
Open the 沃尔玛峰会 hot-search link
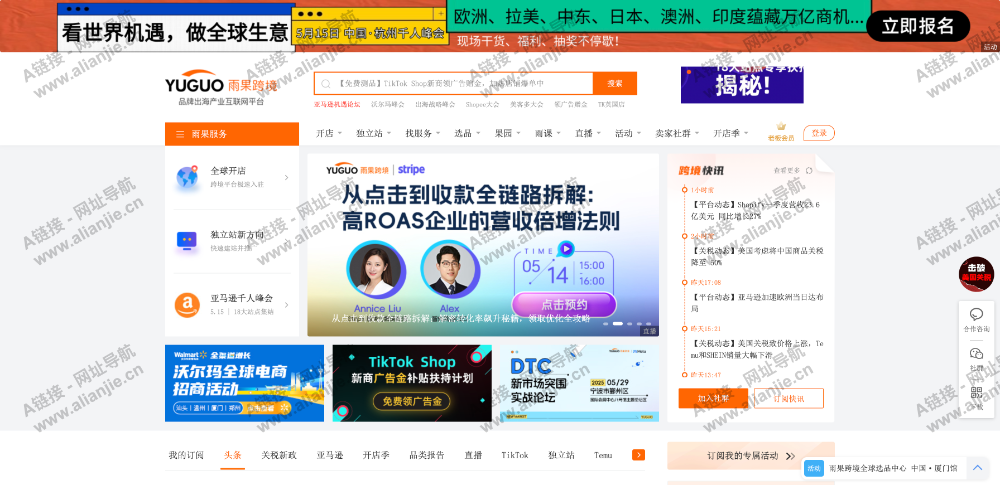point(388,104)
